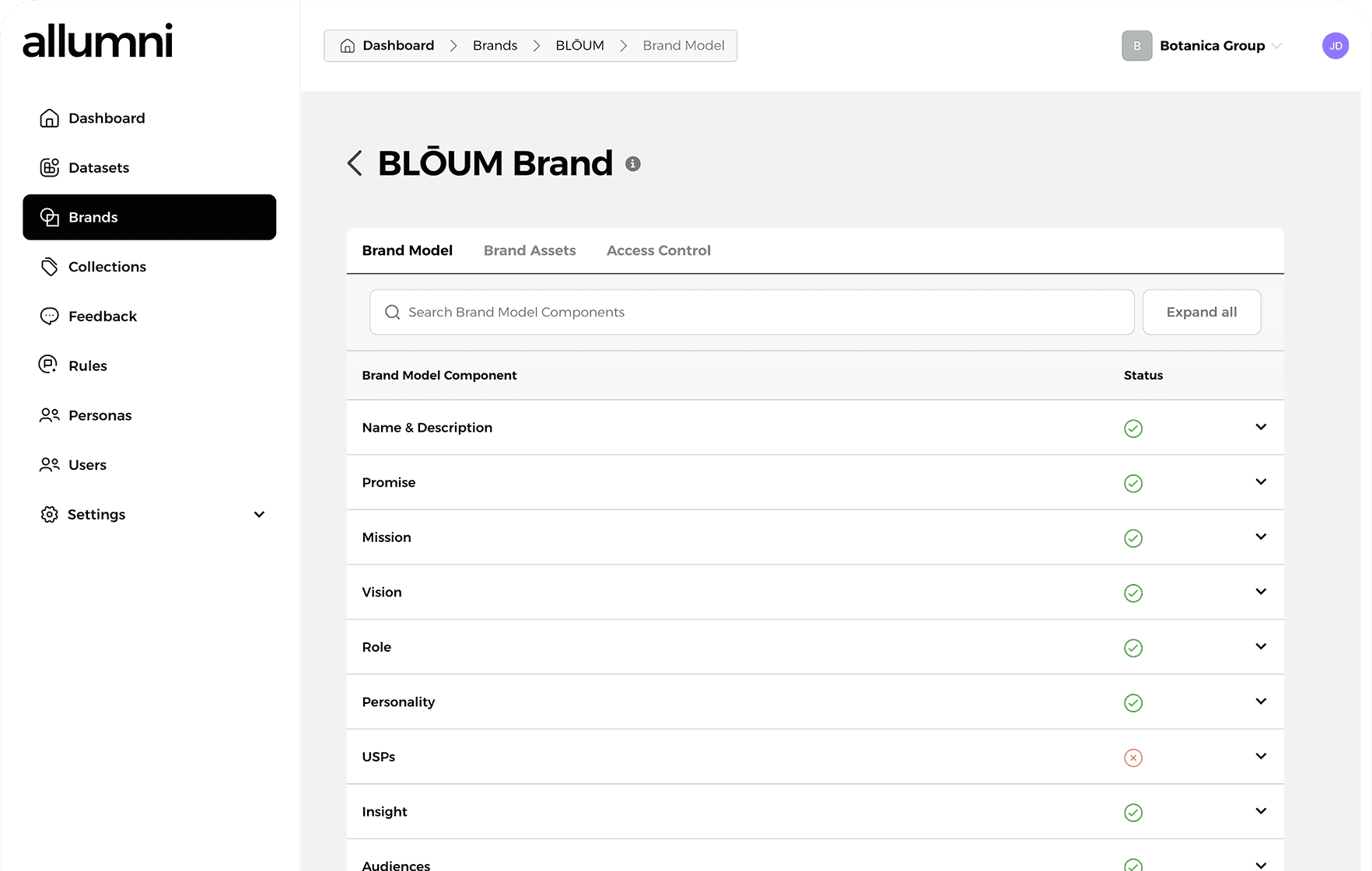Select the Rules icon in sidebar
1372x871 pixels.
tap(49, 365)
